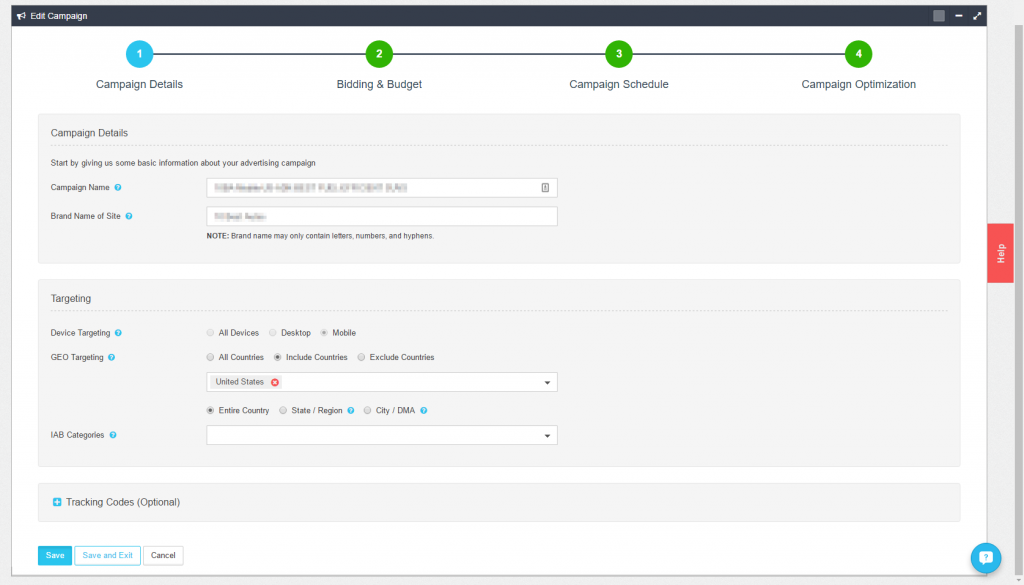The width and height of the screenshot is (1024, 585).
Task: Select All Devices radio option
Action: pos(210,333)
